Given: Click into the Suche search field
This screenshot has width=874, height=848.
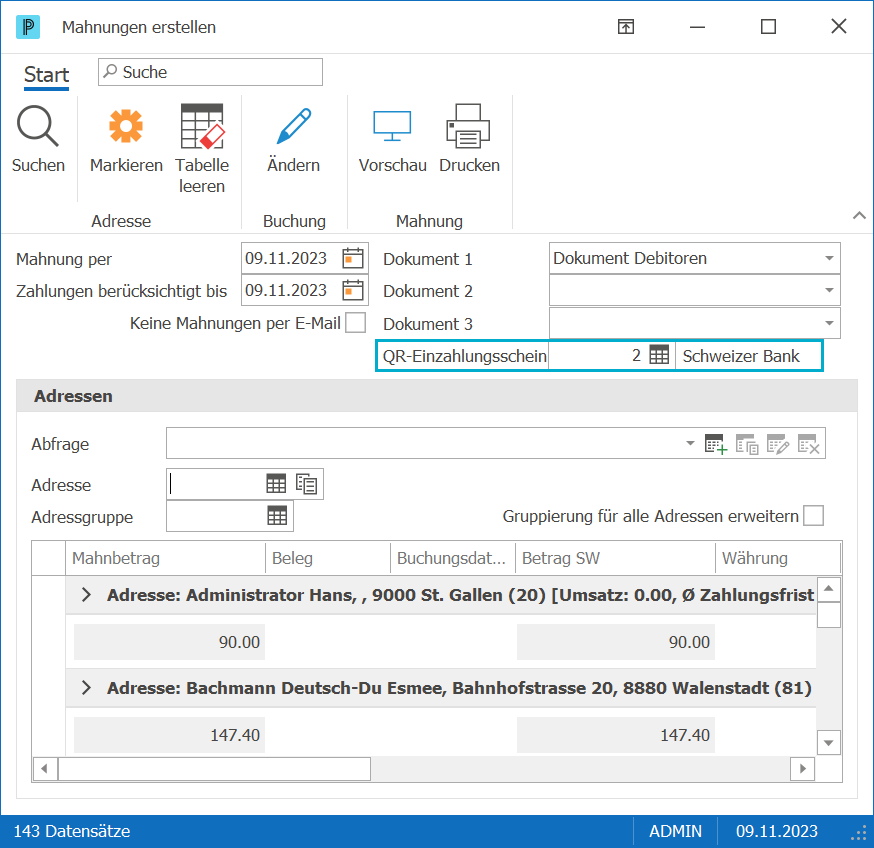Looking at the screenshot, I should (211, 72).
